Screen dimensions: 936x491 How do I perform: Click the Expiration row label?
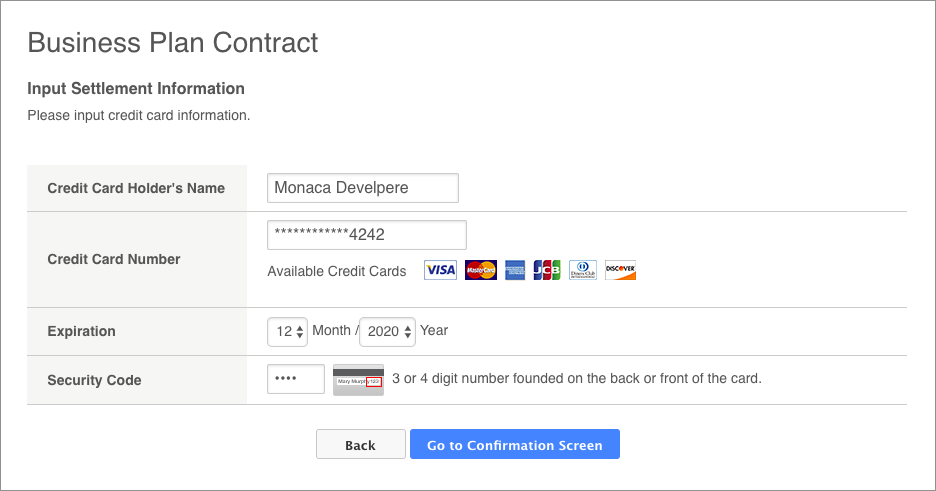(82, 331)
